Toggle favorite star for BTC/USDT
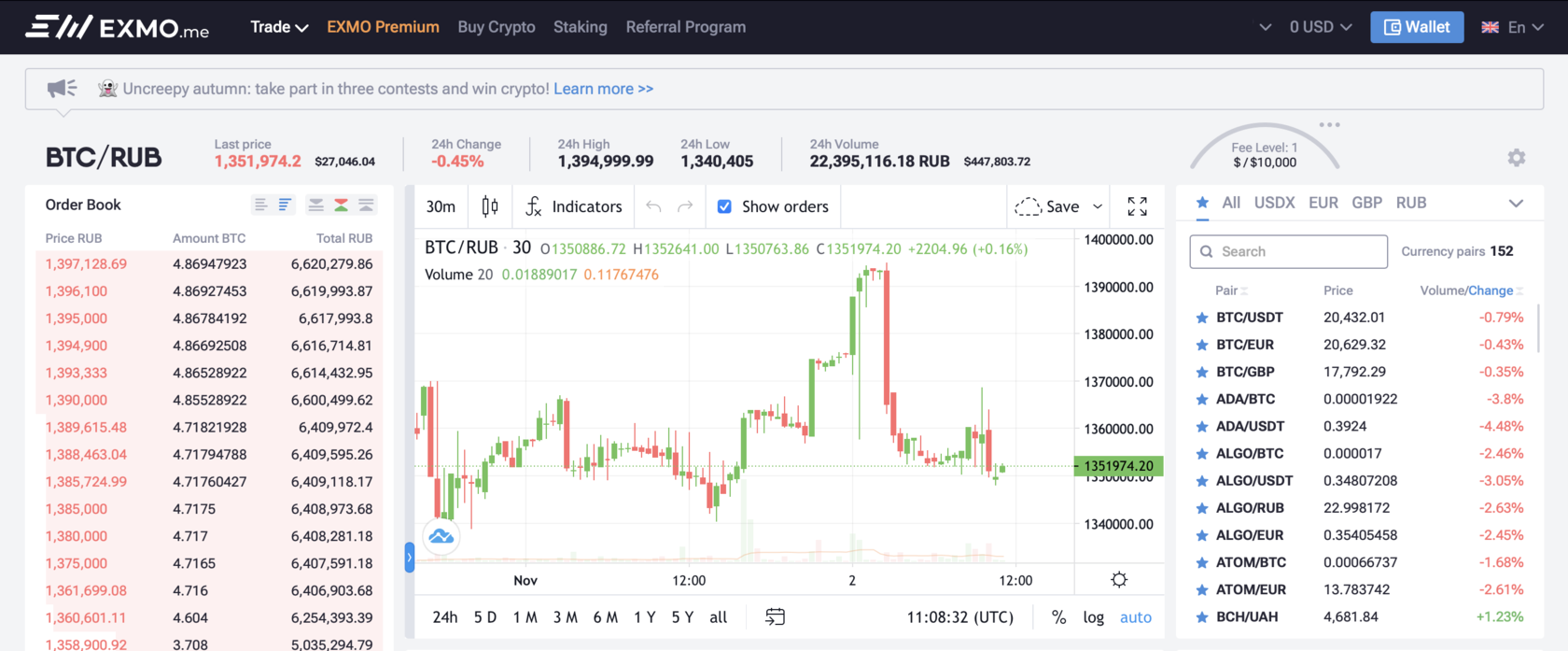1568x651 pixels. click(1202, 318)
